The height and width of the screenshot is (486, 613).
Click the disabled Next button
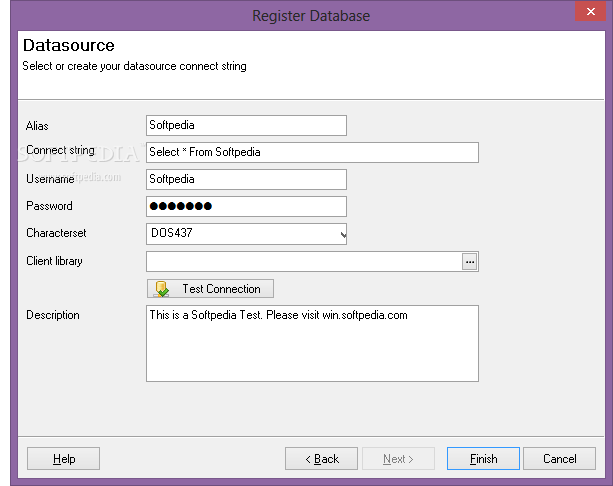(x=398, y=459)
